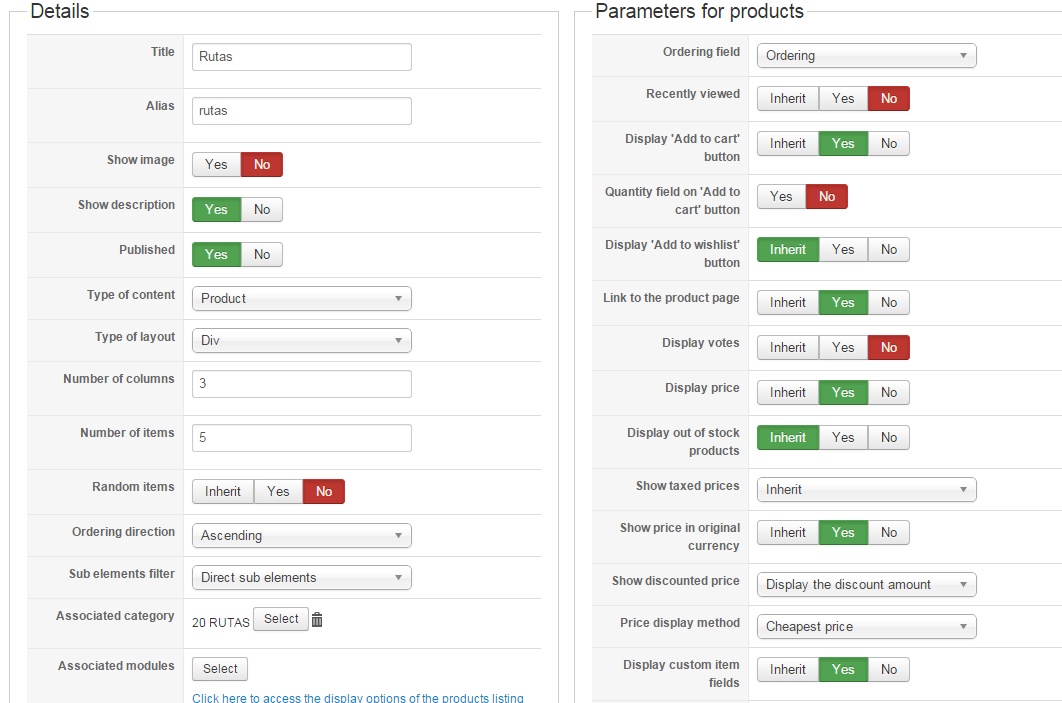Set Display price to No

pos(889,393)
